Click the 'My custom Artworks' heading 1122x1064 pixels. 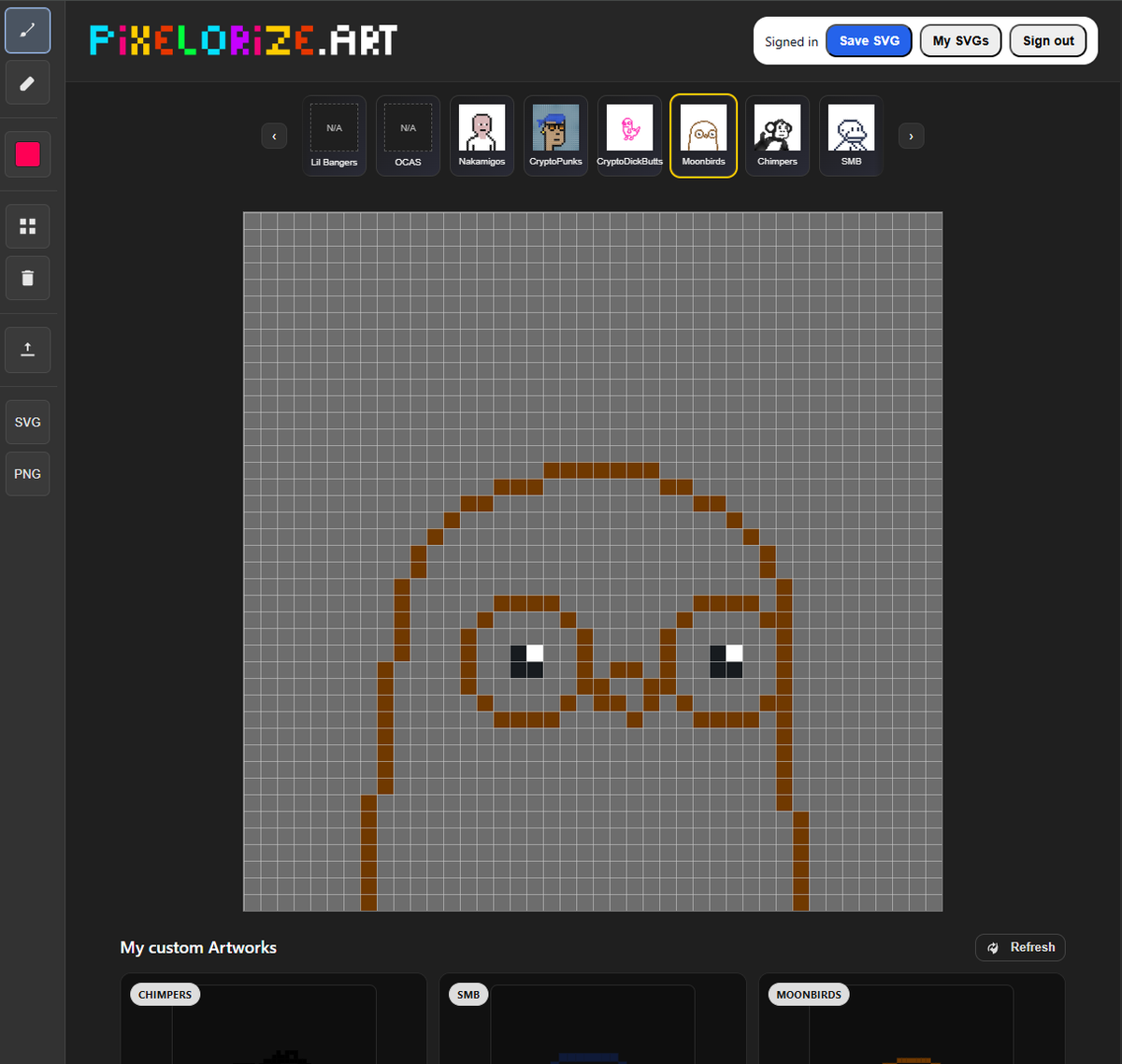point(198,947)
